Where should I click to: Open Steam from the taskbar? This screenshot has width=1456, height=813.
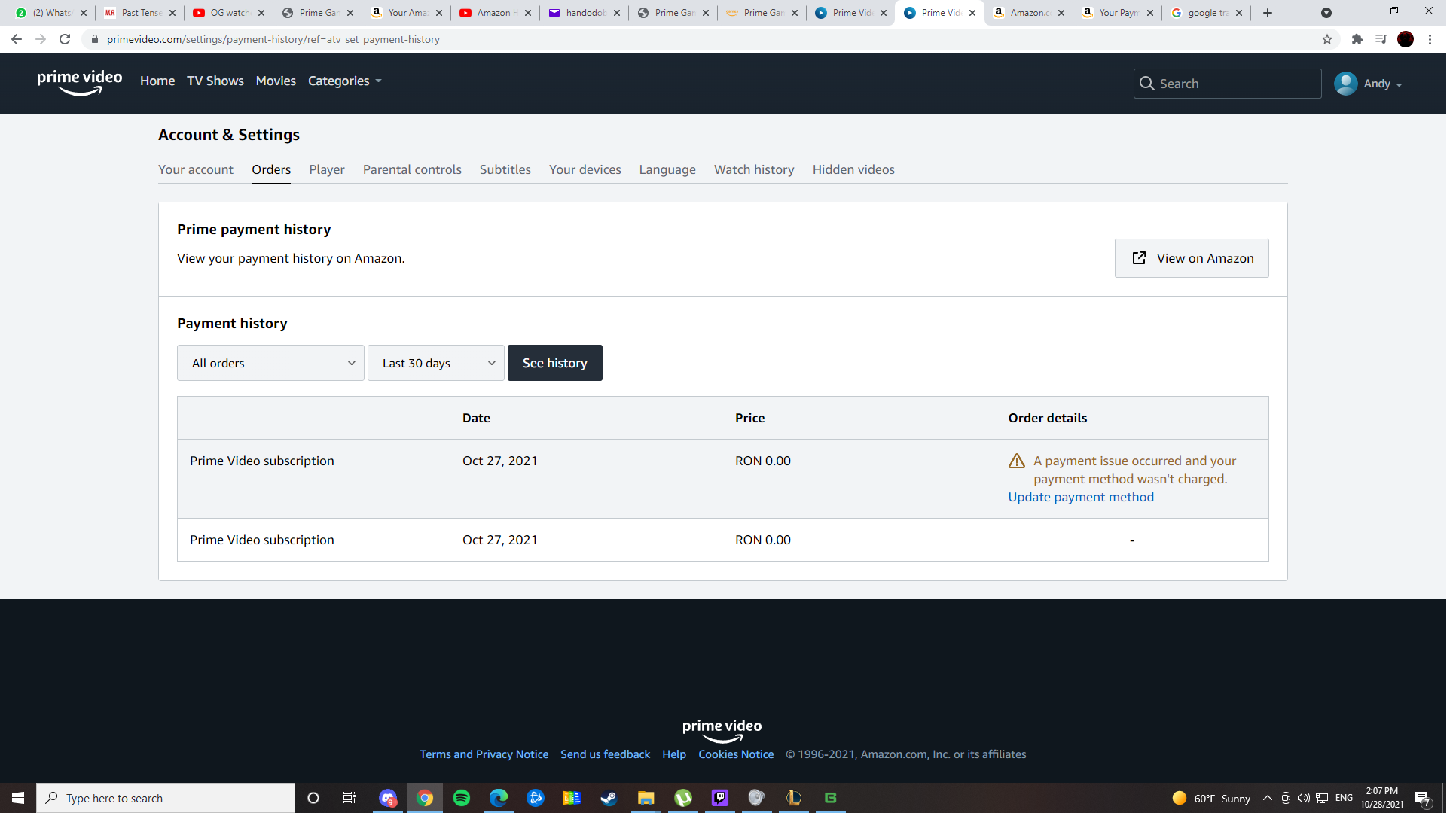(x=609, y=798)
